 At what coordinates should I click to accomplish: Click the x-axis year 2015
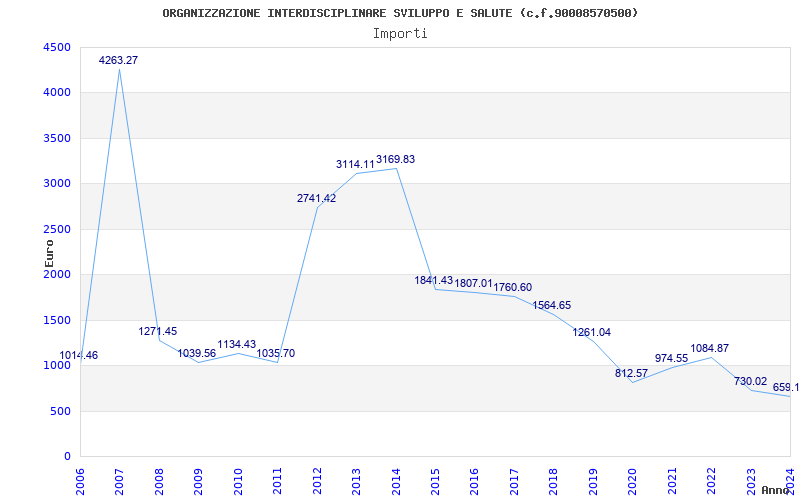pyautogui.click(x=435, y=482)
